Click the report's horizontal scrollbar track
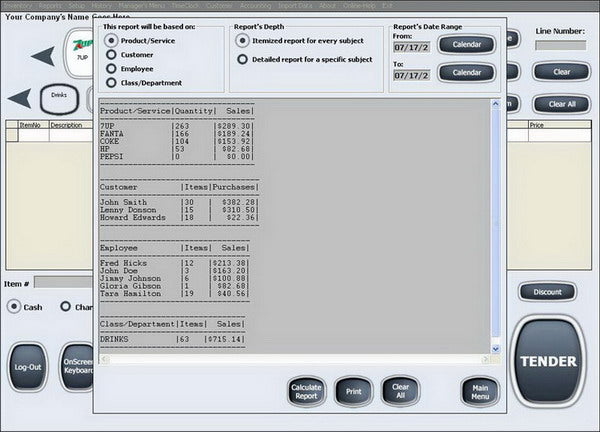Screen dimensions: 600x432 pos(295,359)
